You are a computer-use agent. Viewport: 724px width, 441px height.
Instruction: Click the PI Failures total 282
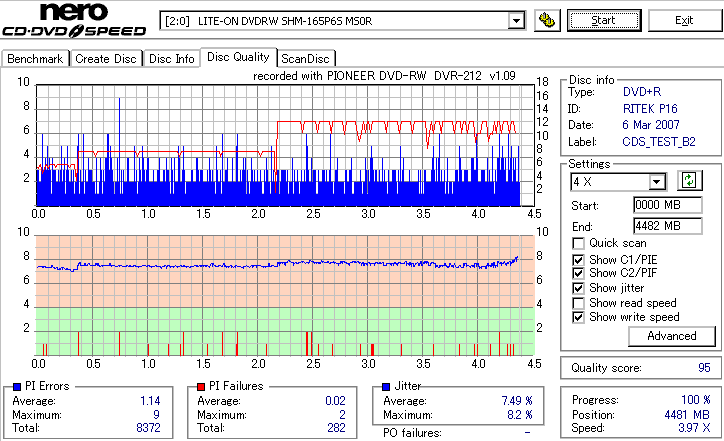(336, 428)
